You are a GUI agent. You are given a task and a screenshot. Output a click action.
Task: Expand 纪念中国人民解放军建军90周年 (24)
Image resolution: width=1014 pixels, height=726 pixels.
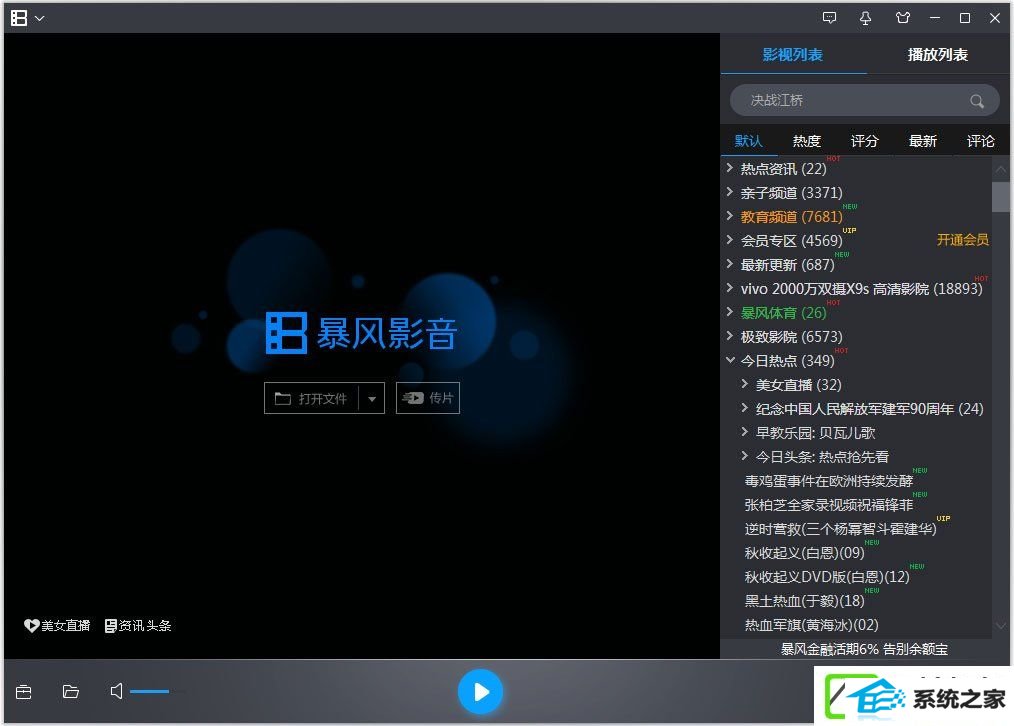(745, 408)
